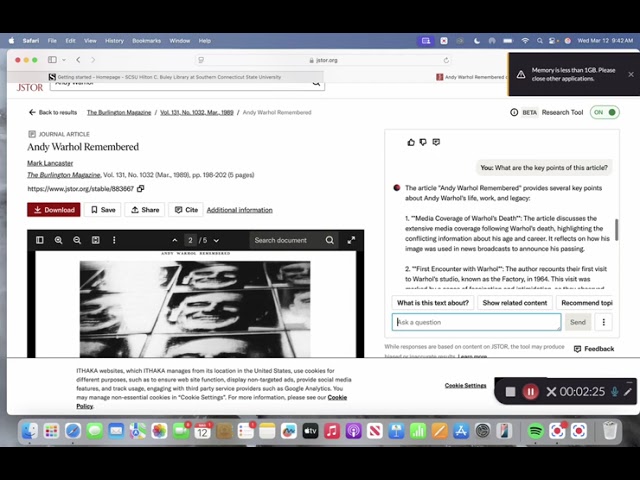The height and width of the screenshot is (480, 640).
Task: Open the History menu
Action: tap(114, 41)
